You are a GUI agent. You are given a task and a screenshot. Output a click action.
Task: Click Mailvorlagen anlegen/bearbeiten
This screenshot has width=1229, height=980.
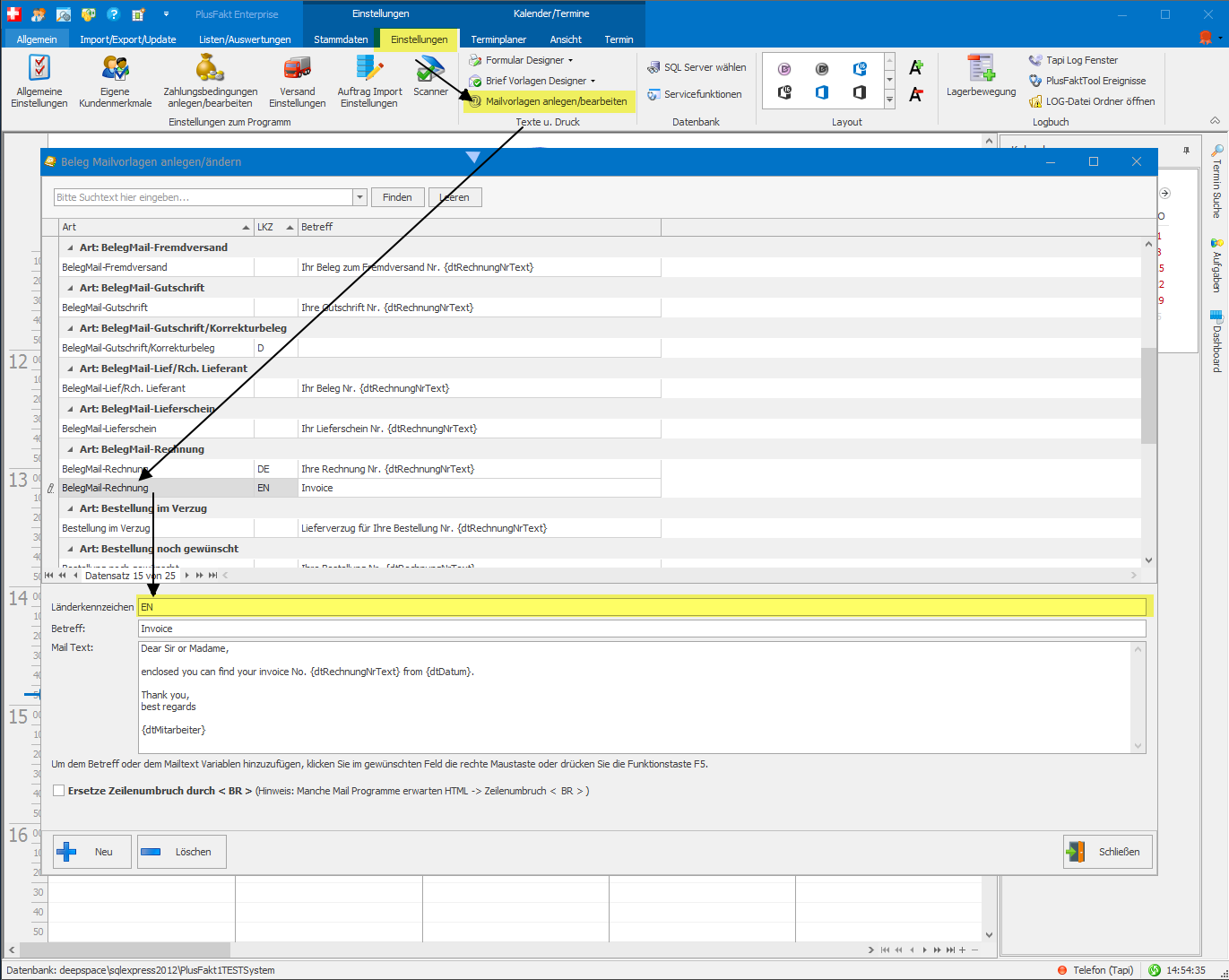point(548,101)
